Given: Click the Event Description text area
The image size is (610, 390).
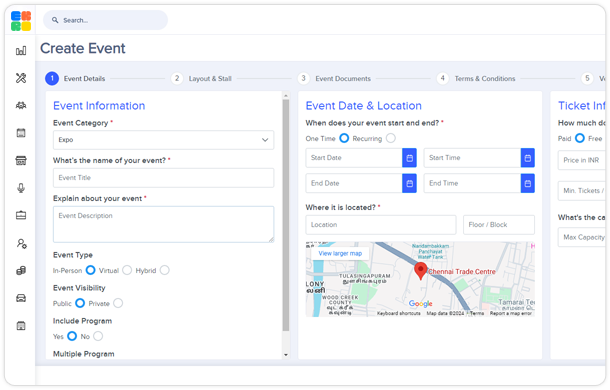Looking at the screenshot, I should pyautogui.click(x=163, y=225).
